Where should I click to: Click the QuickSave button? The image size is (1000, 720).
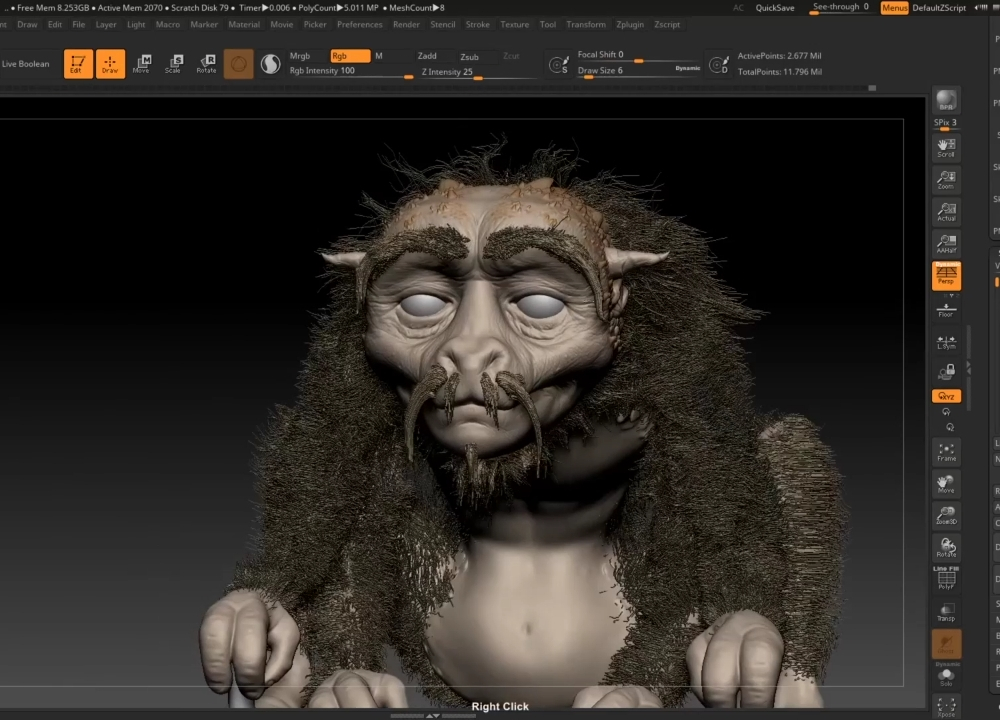(x=775, y=8)
